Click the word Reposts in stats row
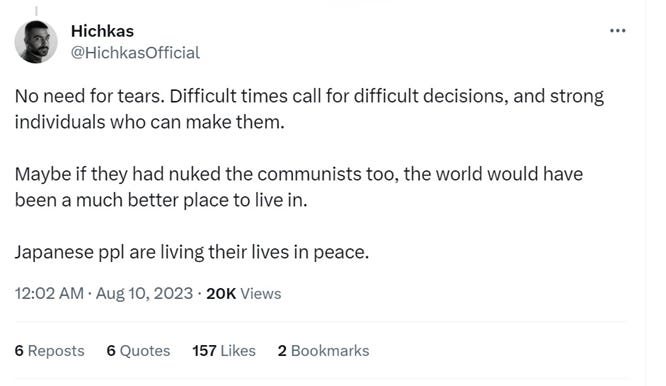This screenshot has height=386, width=666. point(56,351)
